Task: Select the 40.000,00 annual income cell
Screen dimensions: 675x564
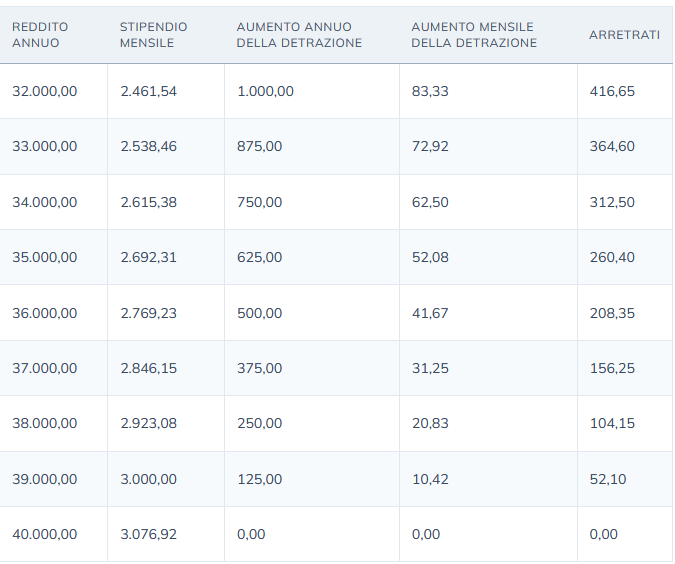Action: pos(45,534)
